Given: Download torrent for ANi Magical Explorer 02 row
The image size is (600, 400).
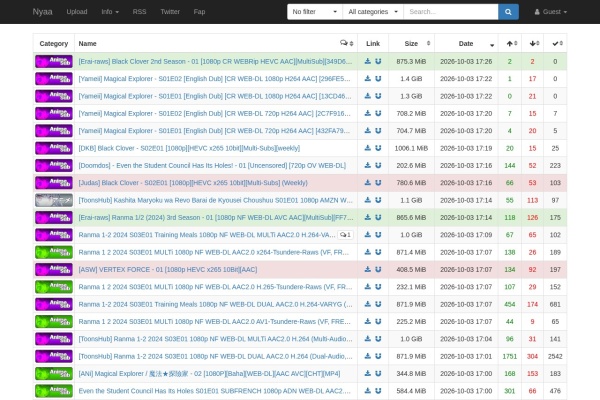Looking at the screenshot, I should pyautogui.click(x=368, y=374).
